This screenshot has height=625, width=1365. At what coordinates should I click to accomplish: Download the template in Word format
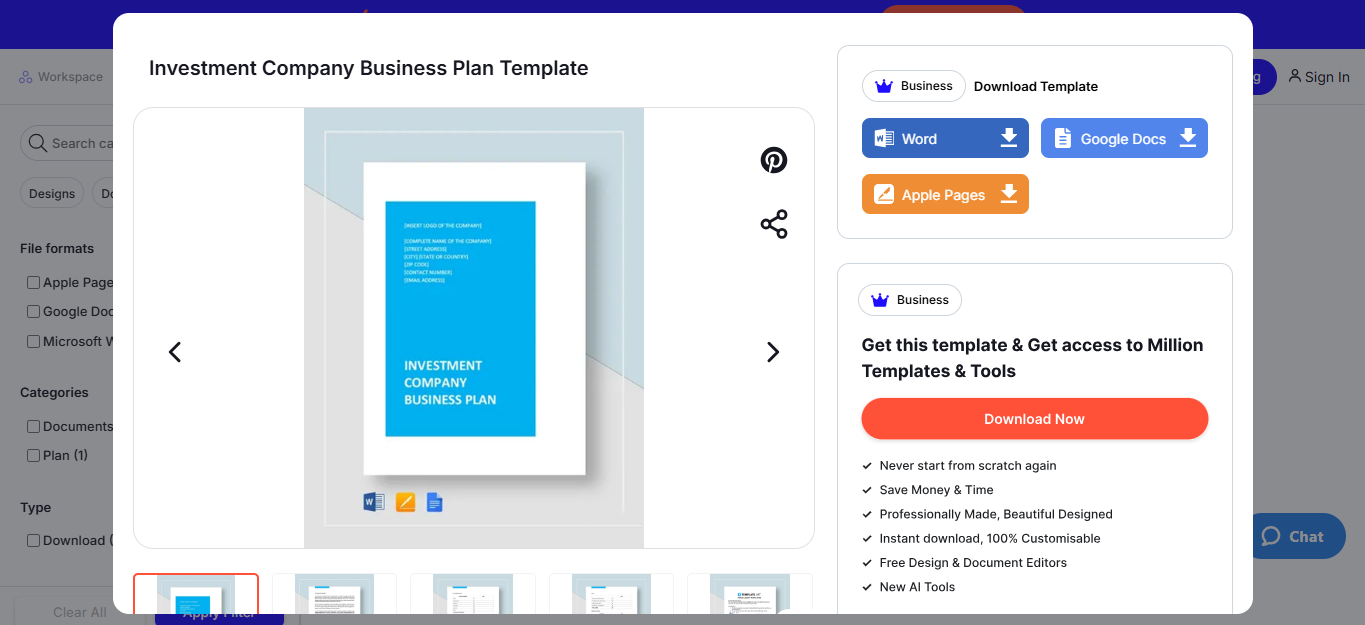coord(944,137)
